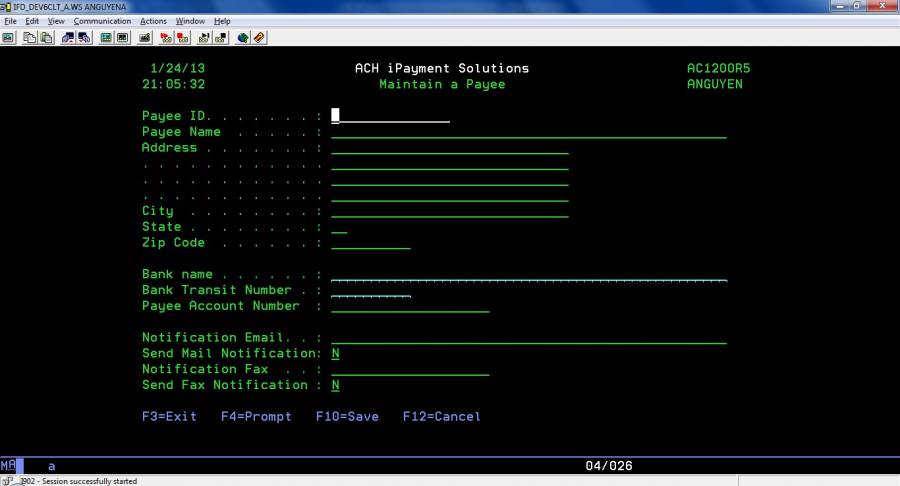Click the rightmost toolbar icon beside the globe
Viewport: 900px width, 486px height.
259,38
